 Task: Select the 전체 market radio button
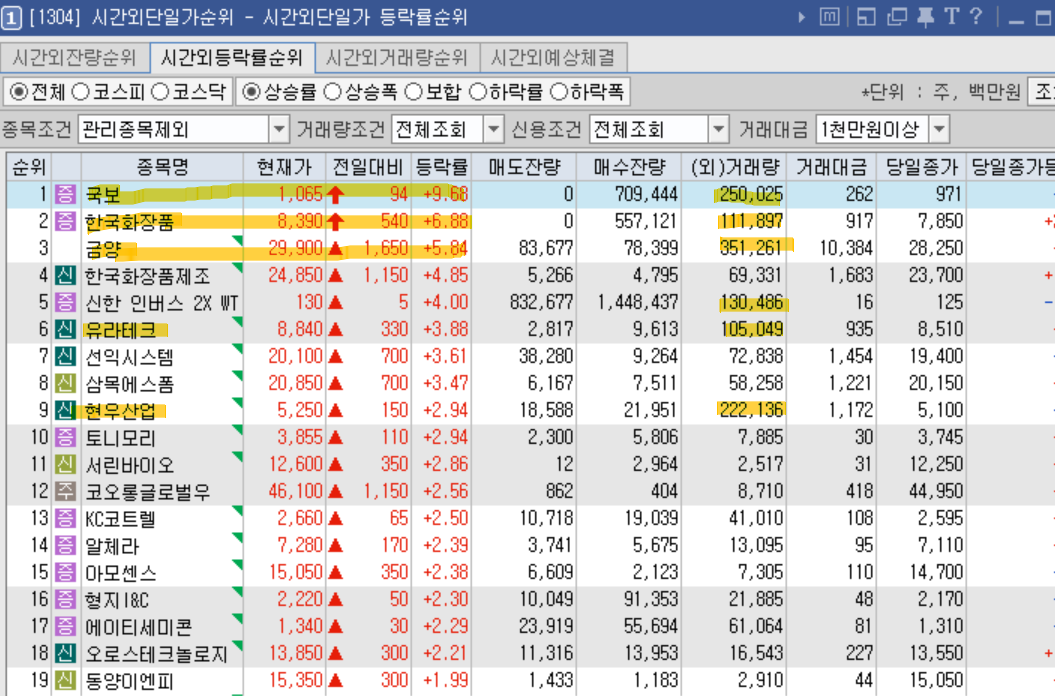click(x=19, y=92)
